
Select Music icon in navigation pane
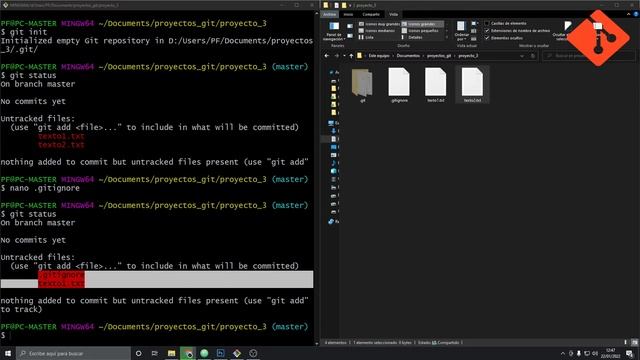pyautogui.click(x=334, y=163)
